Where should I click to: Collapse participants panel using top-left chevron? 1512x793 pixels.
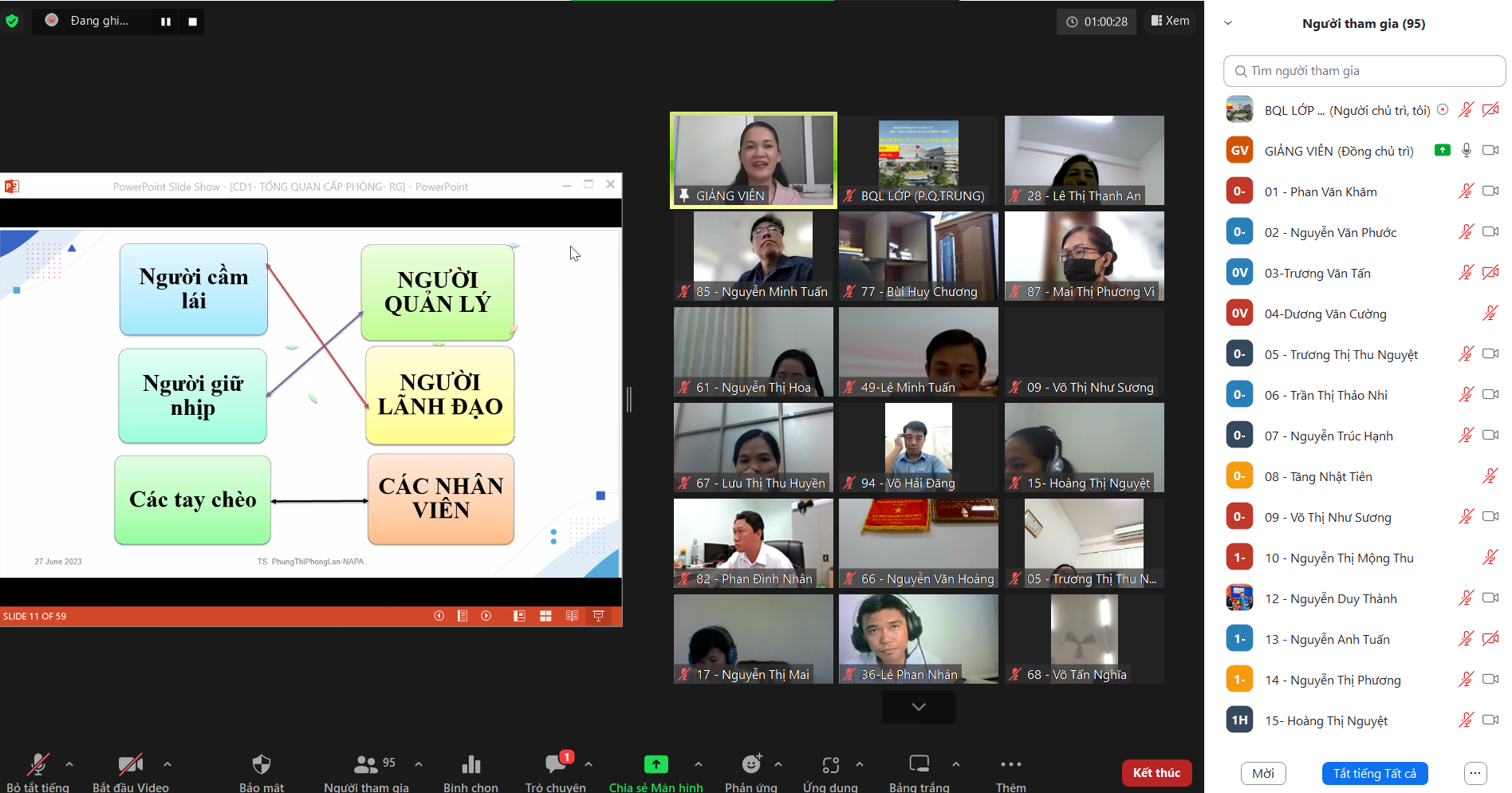1228,23
